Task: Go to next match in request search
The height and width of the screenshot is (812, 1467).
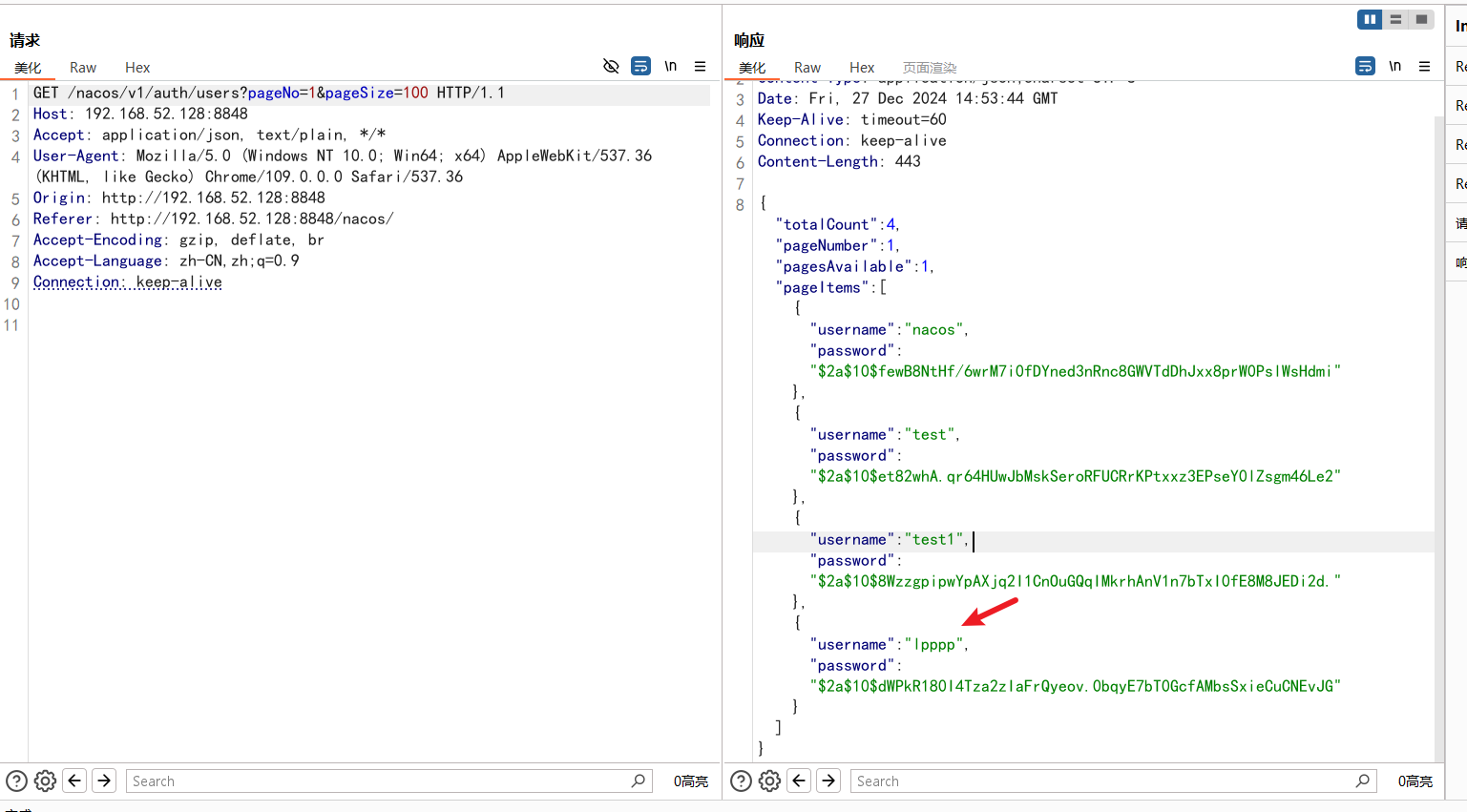Action: [105, 781]
